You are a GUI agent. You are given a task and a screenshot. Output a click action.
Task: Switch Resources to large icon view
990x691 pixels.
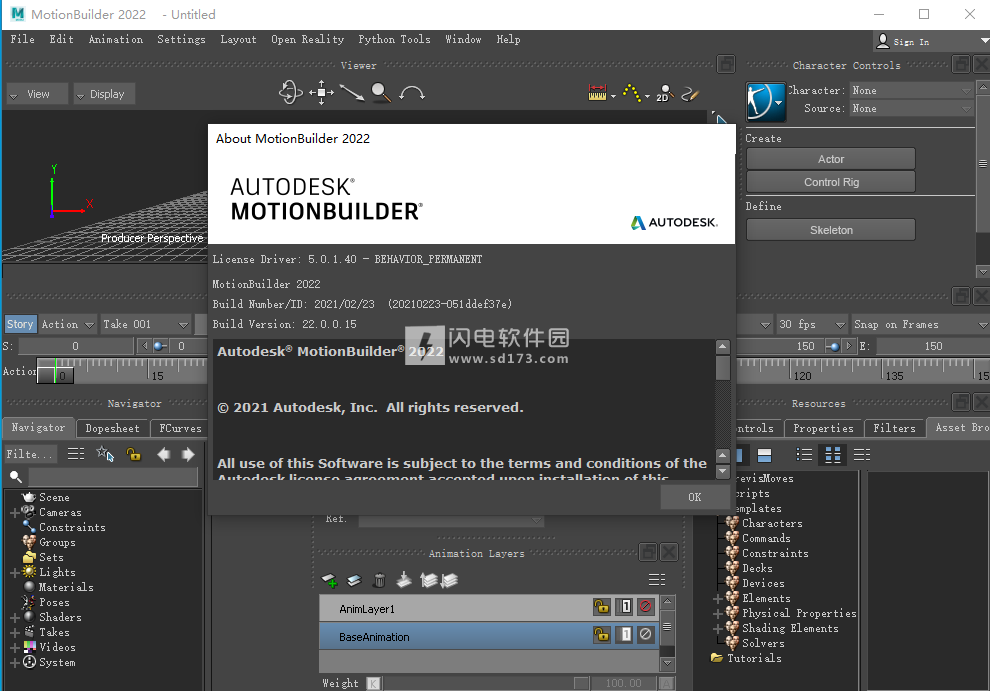(x=833, y=455)
